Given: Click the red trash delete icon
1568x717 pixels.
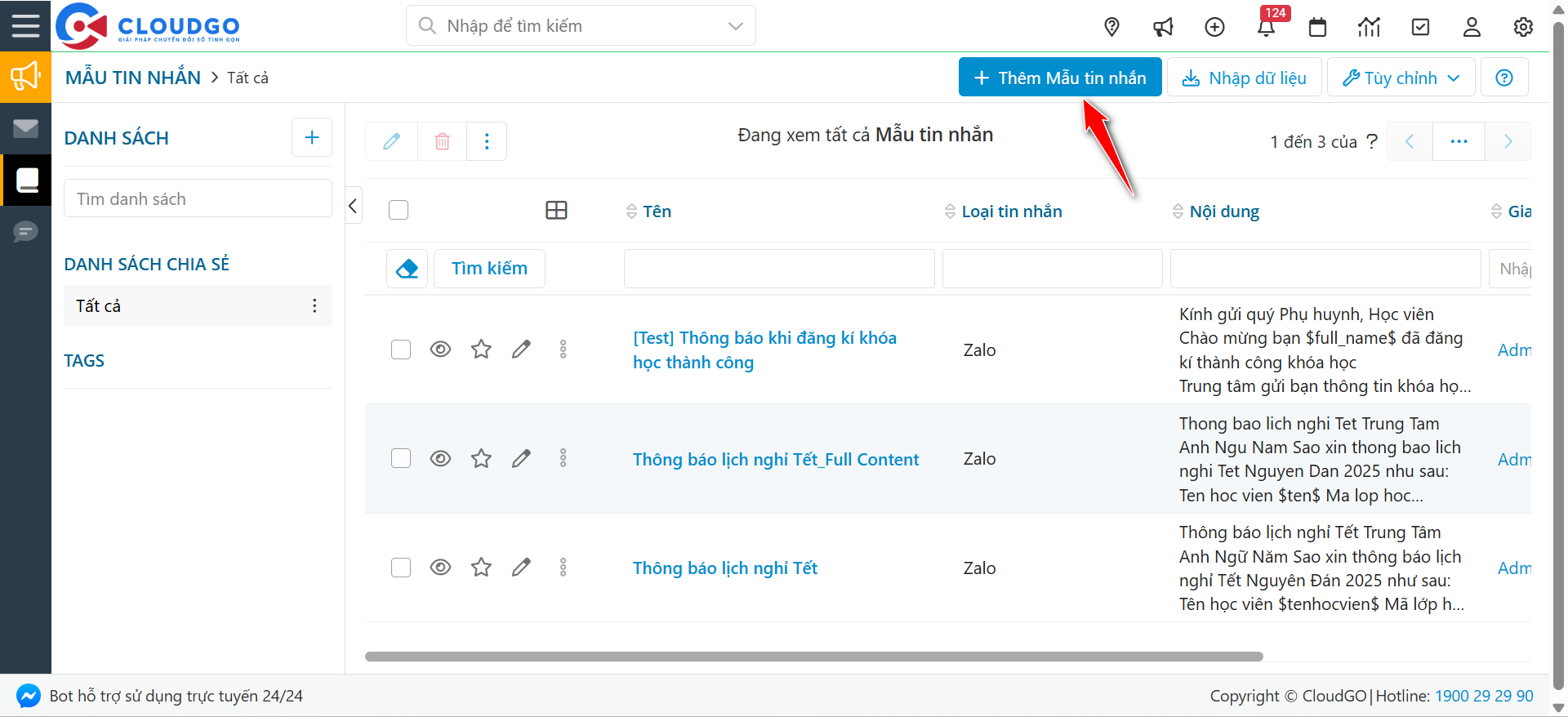Looking at the screenshot, I should [x=442, y=141].
